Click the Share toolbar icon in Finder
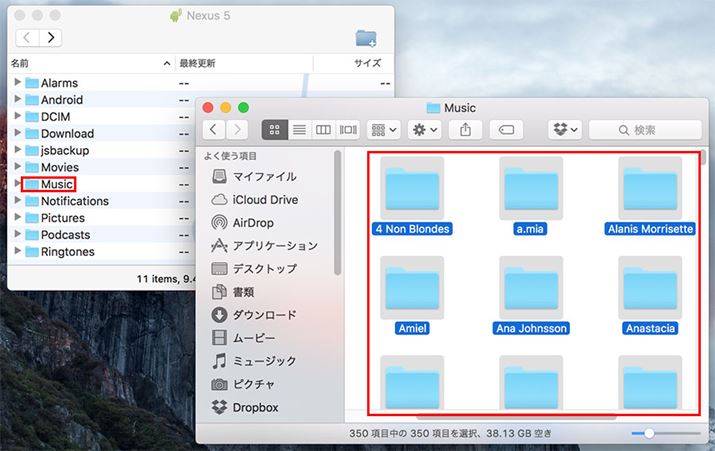The image size is (715, 451). point(466,130)
